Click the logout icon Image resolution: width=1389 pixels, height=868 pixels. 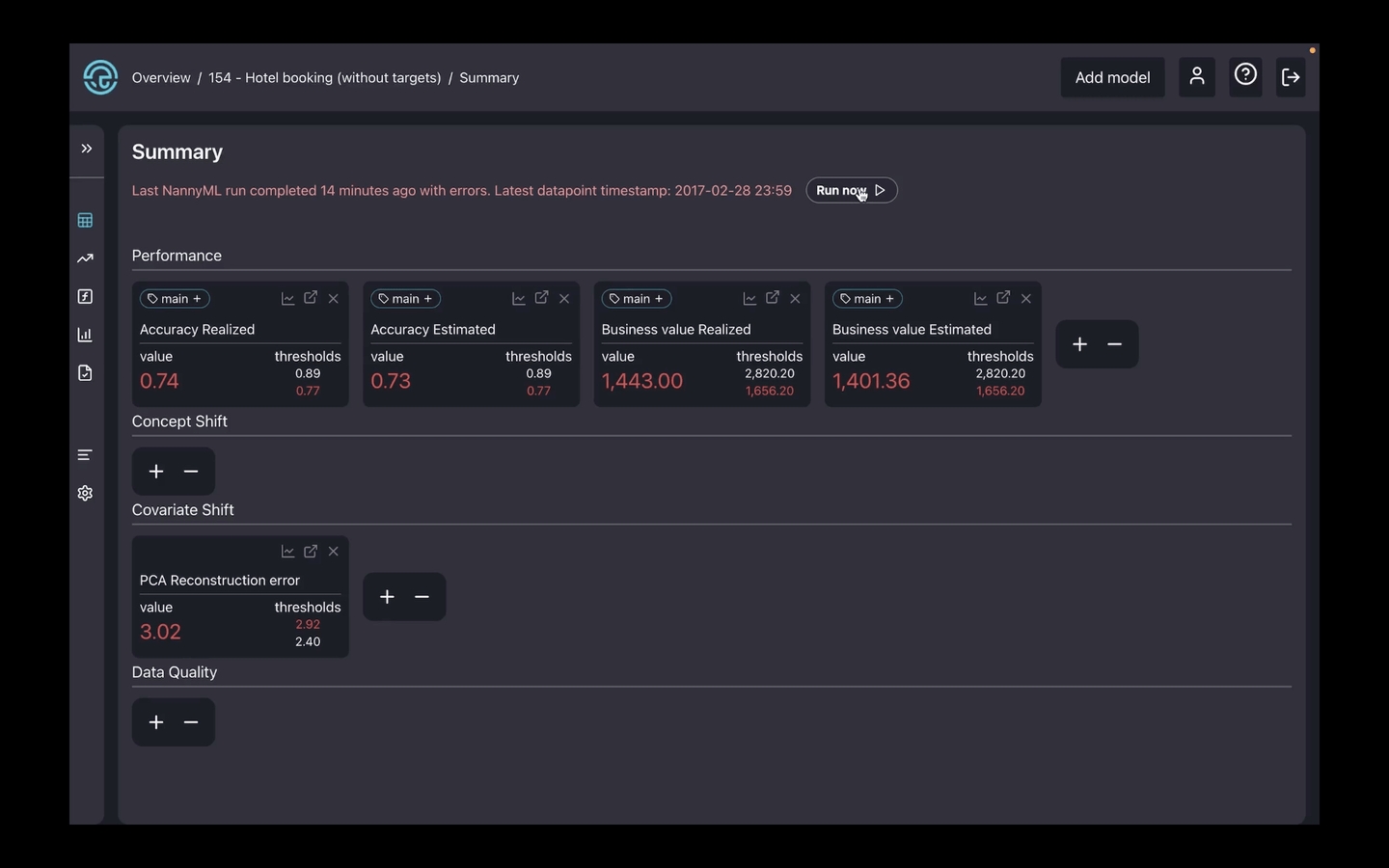1291,77
